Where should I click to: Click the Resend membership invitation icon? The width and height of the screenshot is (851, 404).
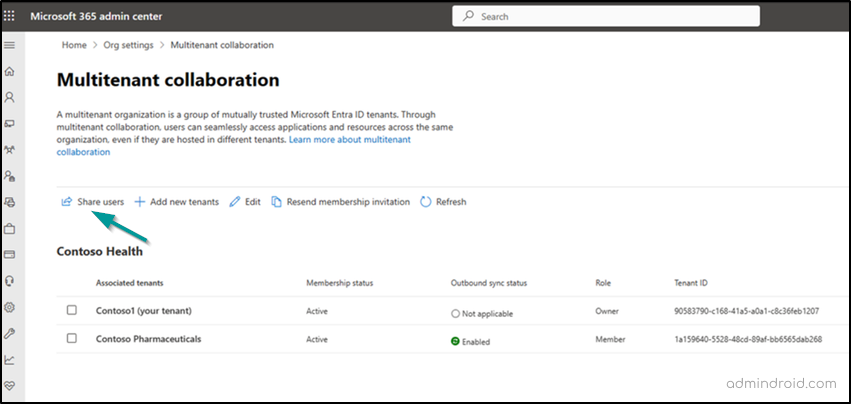[276, 202]
